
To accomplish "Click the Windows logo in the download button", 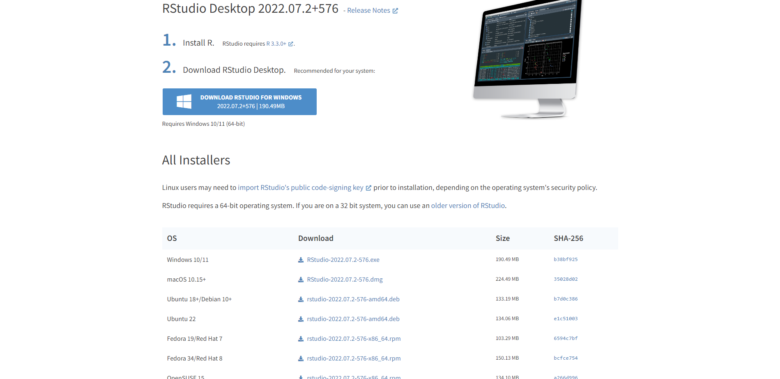I will [x=184, y=102].
